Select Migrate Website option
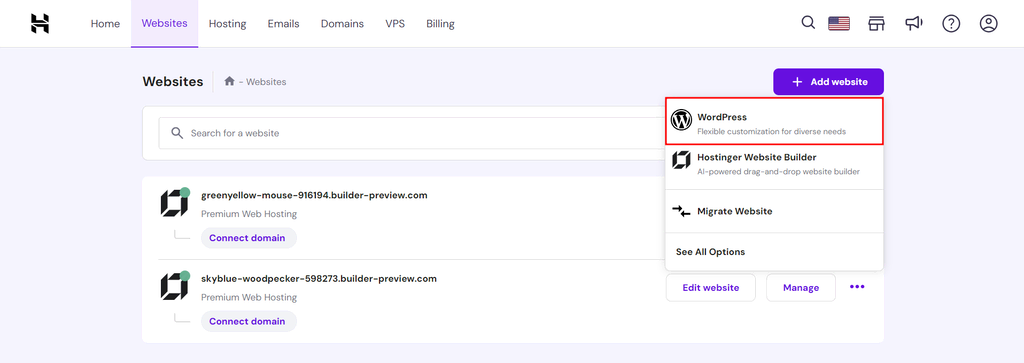Viewport: 1024px width, 363px height. [774, 212]
